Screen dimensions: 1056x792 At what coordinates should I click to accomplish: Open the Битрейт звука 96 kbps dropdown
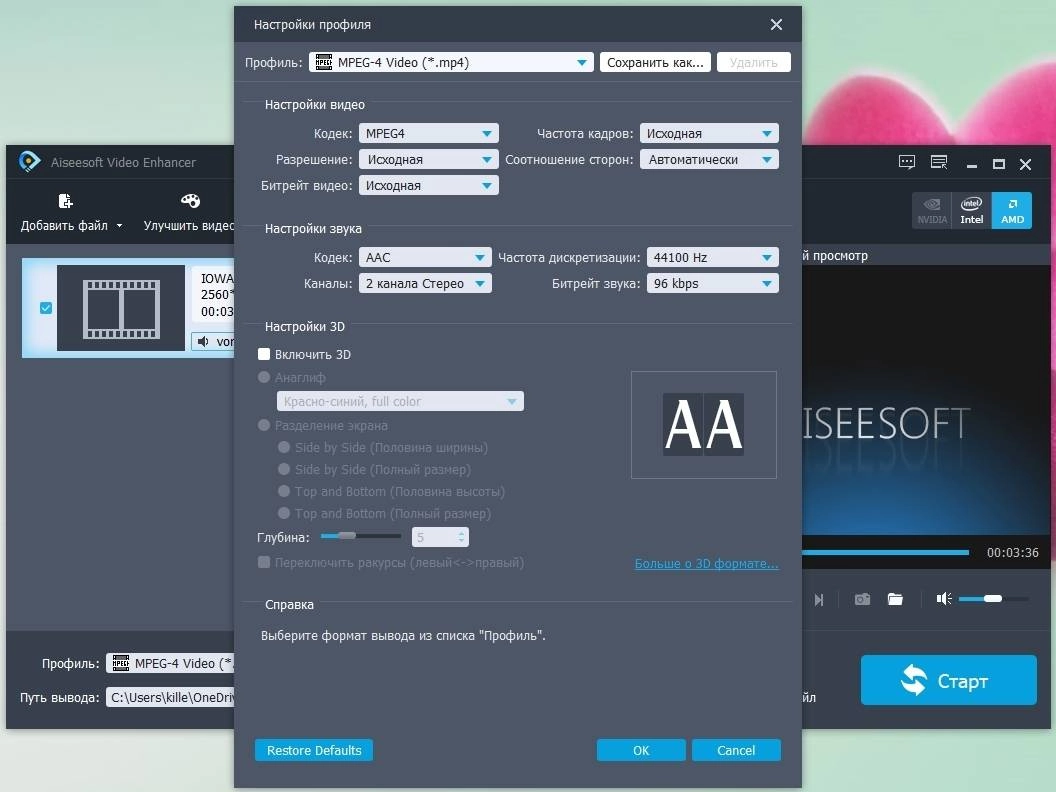point(713,284)
